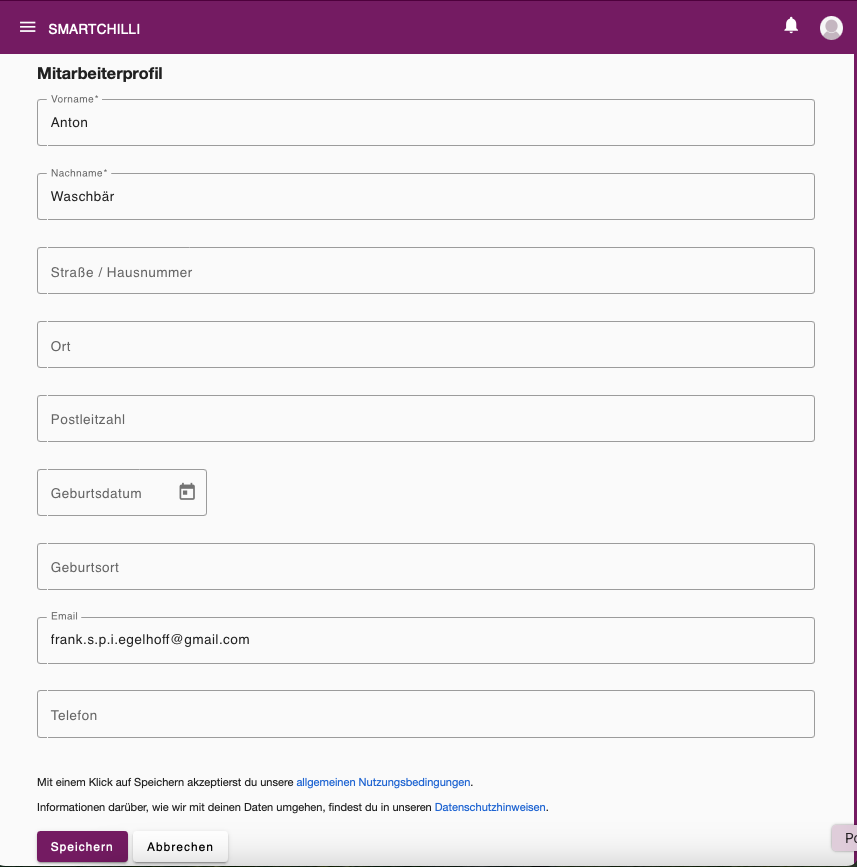Focus the Telefon input field
The width and height of the screenshot is (857, 867).
coord(426,714)
